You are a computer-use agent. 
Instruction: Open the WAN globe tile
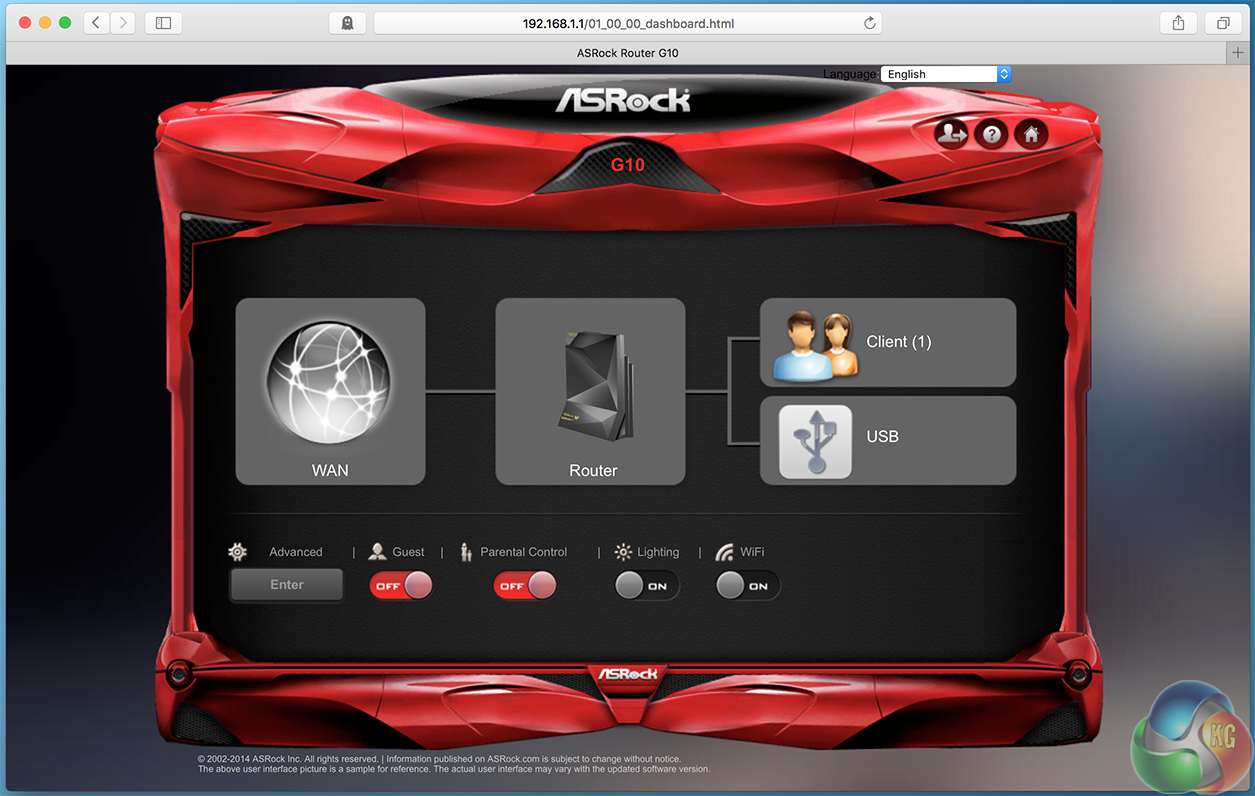tap(330, 391)
